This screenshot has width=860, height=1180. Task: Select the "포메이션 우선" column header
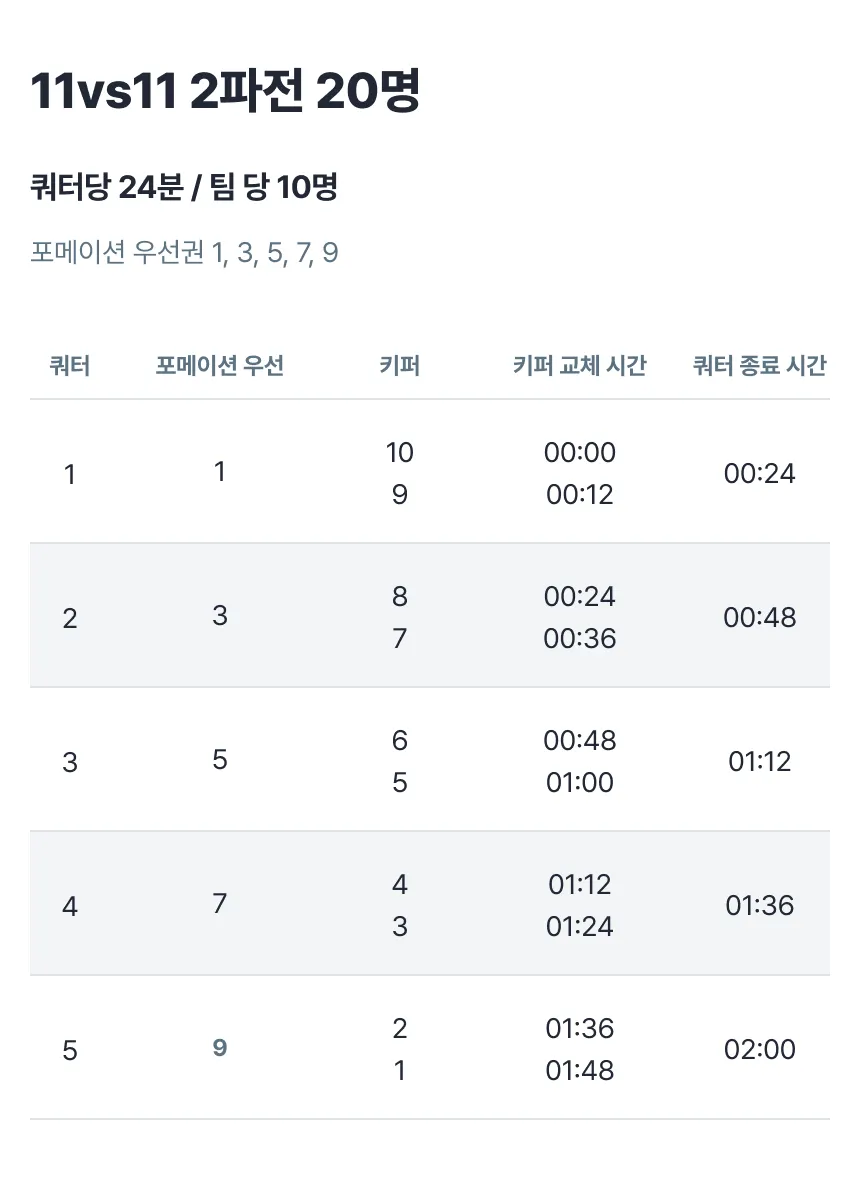coord(220,366)
